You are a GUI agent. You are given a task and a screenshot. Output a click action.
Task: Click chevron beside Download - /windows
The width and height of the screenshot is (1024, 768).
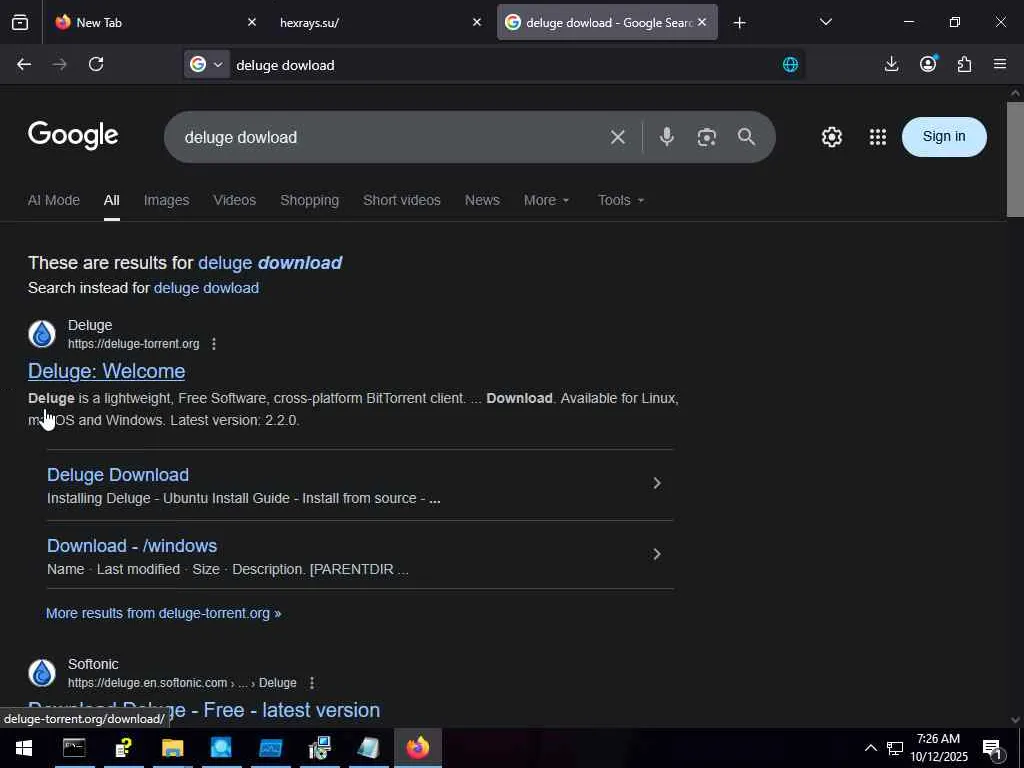(657, 554)
